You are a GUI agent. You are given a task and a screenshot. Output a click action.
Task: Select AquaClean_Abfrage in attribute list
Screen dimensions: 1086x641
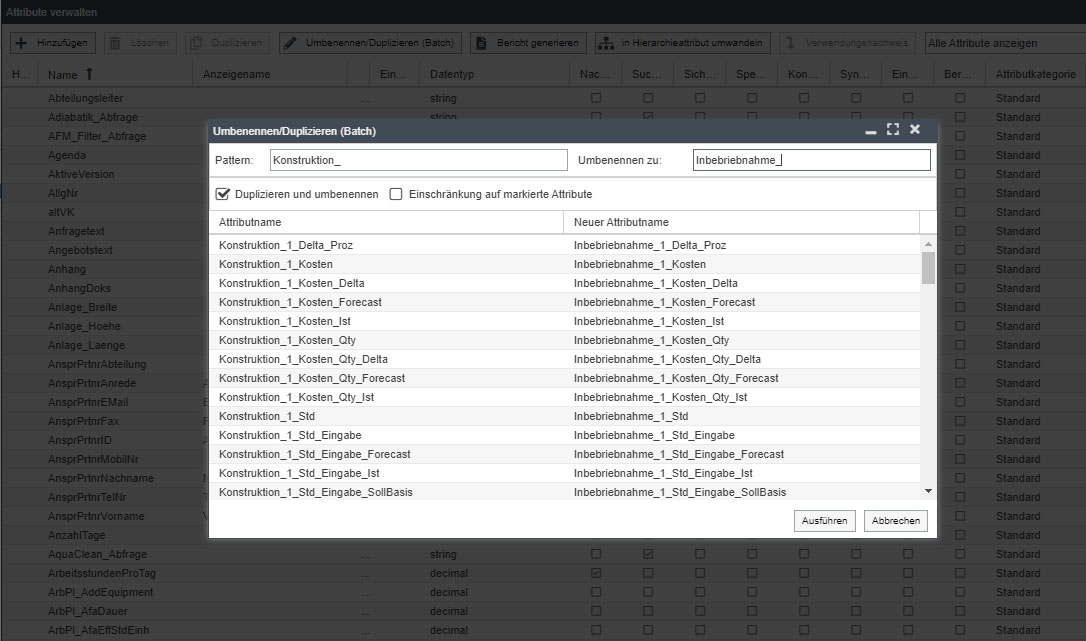pos(97,554)
